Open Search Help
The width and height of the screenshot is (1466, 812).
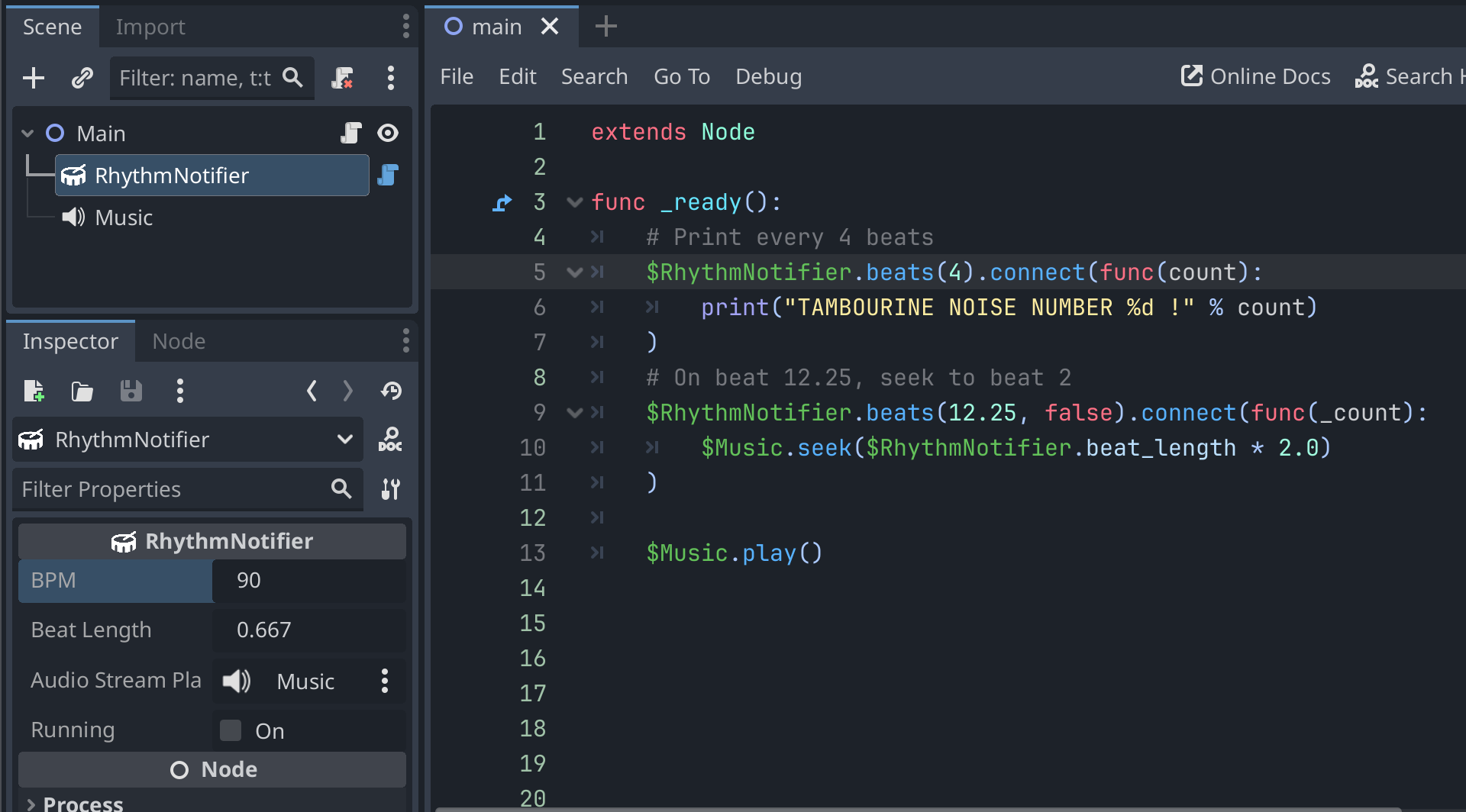click(x=1409, y=76)
